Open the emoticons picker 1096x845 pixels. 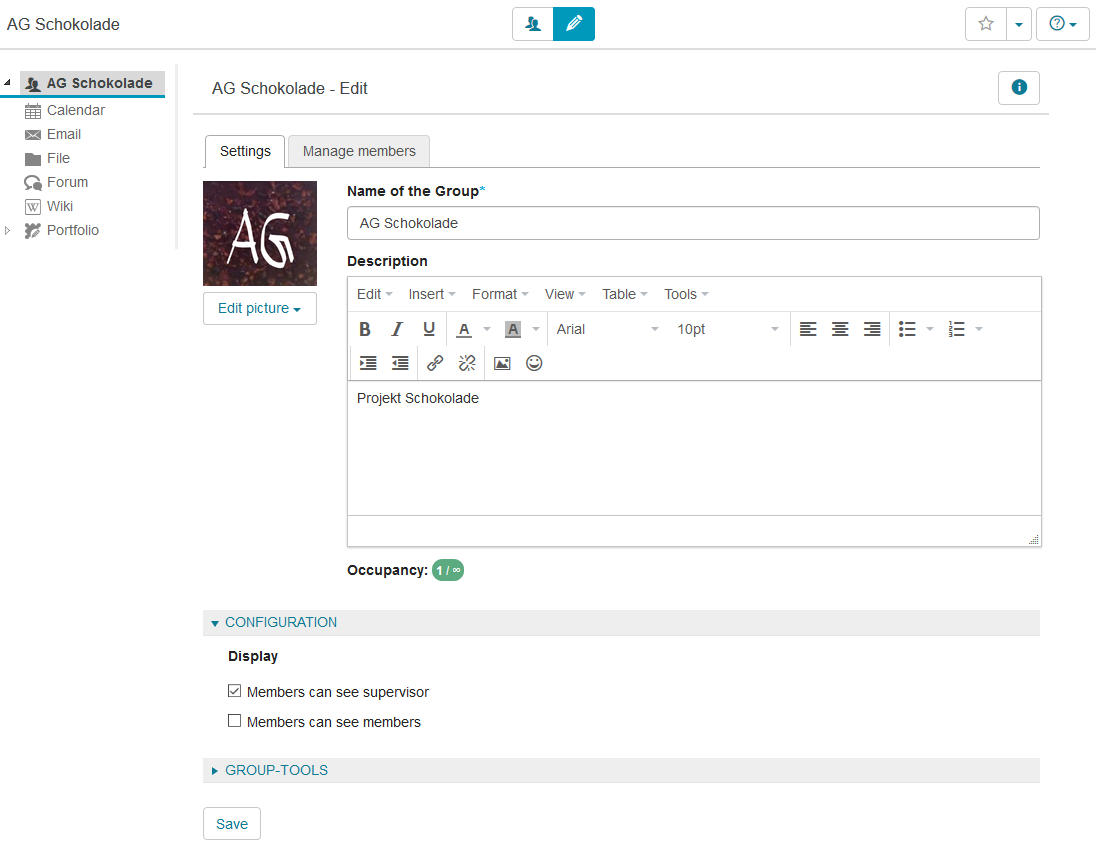[x=534, y=363]
